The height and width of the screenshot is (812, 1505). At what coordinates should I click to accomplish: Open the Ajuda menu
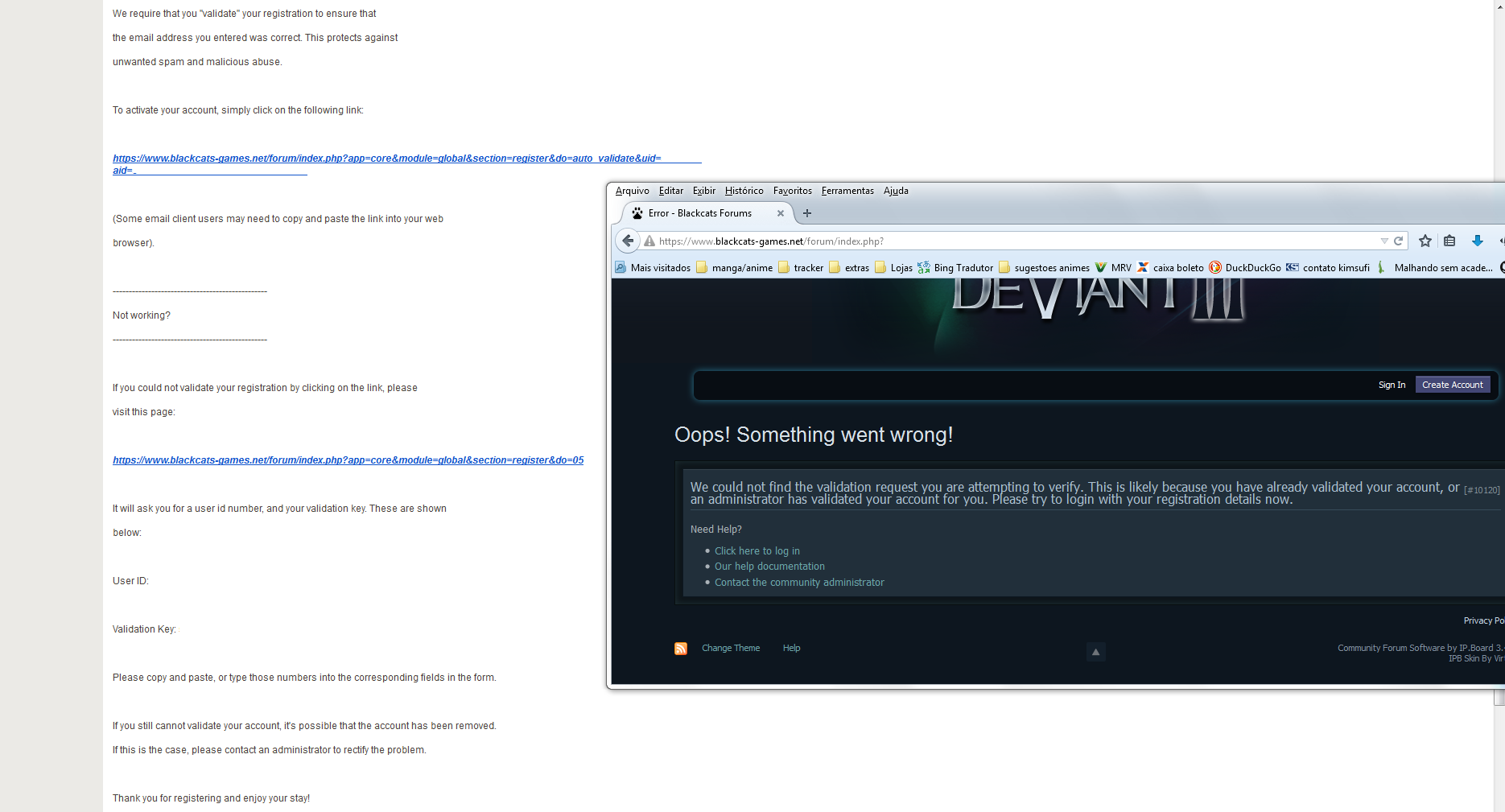[x=896, y=191]
